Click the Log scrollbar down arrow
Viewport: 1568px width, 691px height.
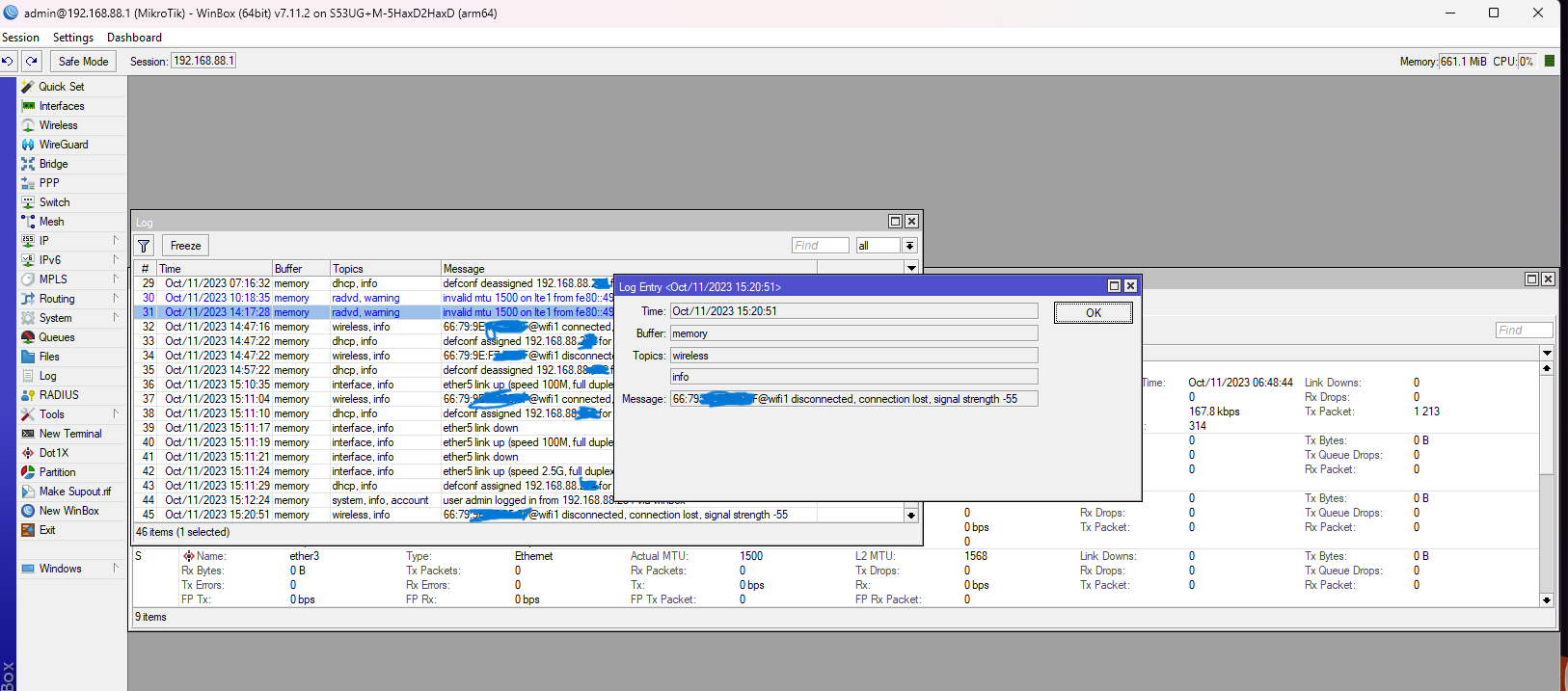tap(911, 516)
